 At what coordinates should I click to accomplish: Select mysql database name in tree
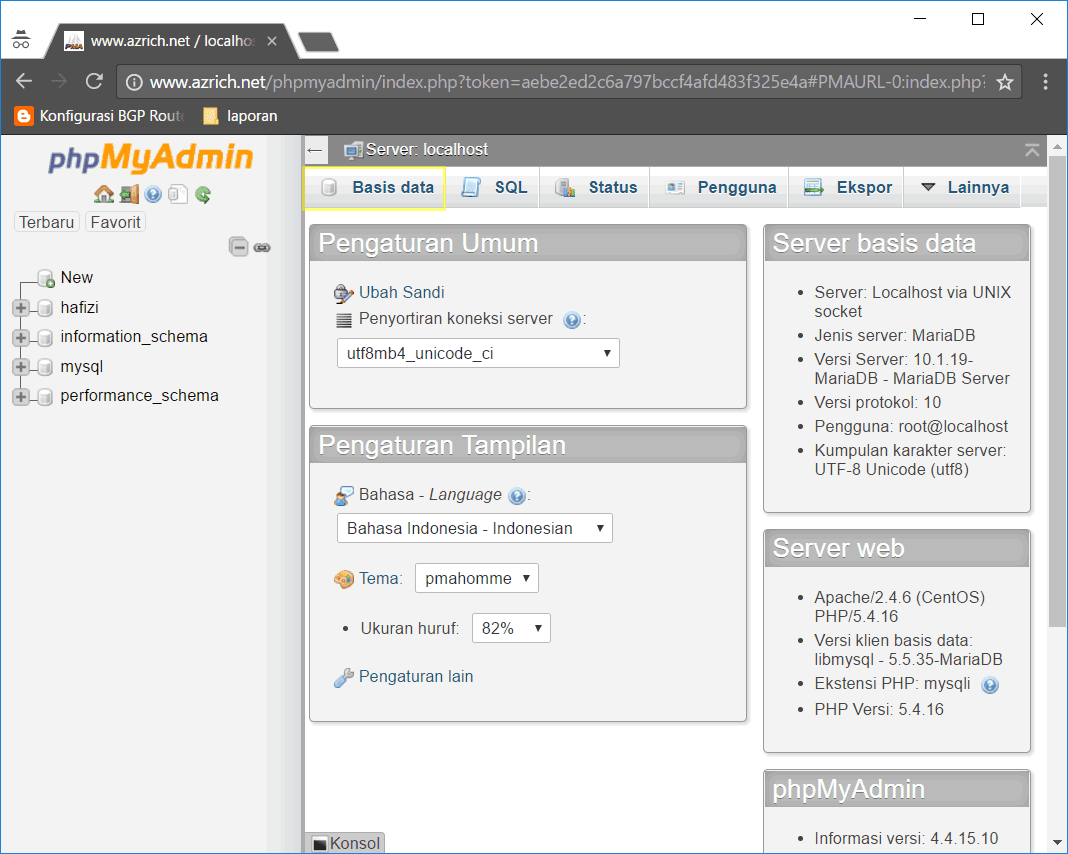click(x=81, y=367)
